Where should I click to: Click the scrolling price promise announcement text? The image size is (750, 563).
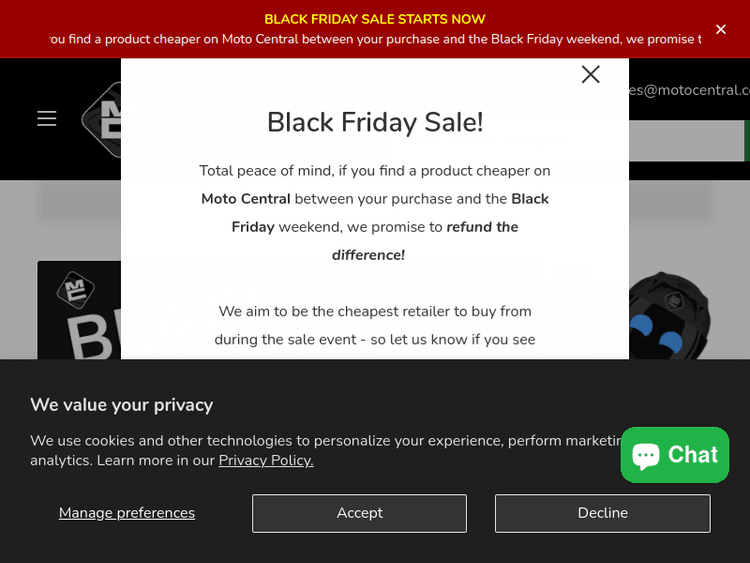pyautogui.click(x=375, y=39)
